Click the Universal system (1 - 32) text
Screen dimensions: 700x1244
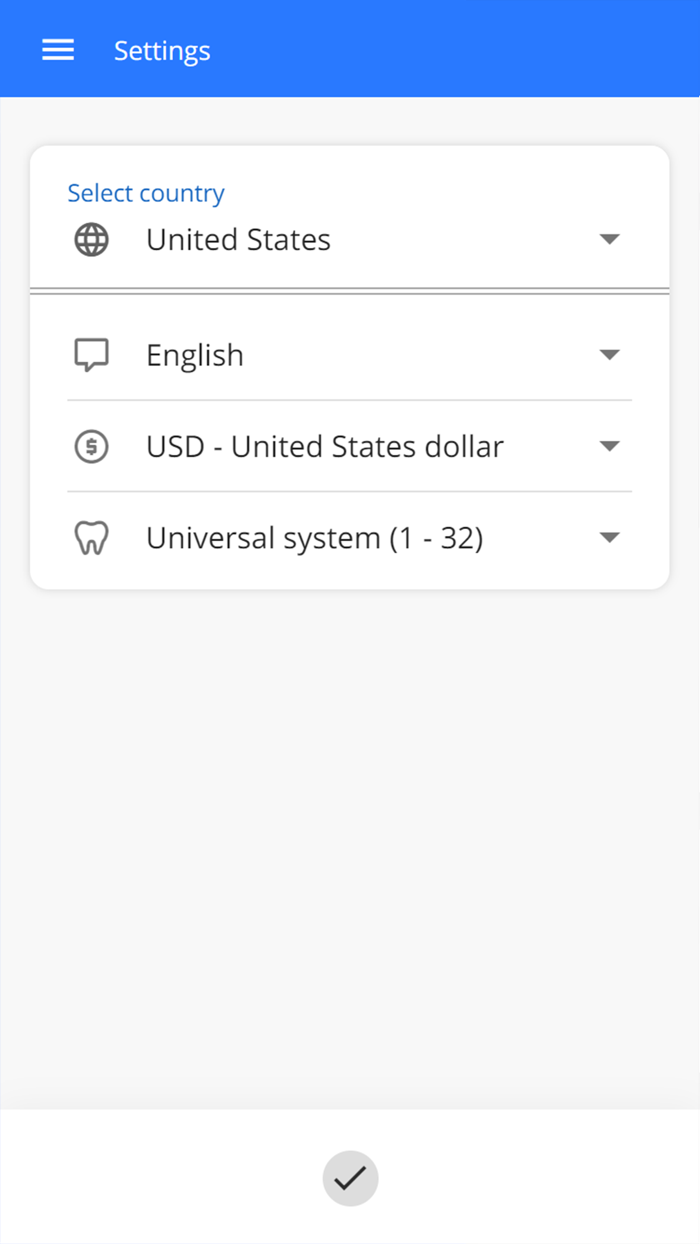314,538
